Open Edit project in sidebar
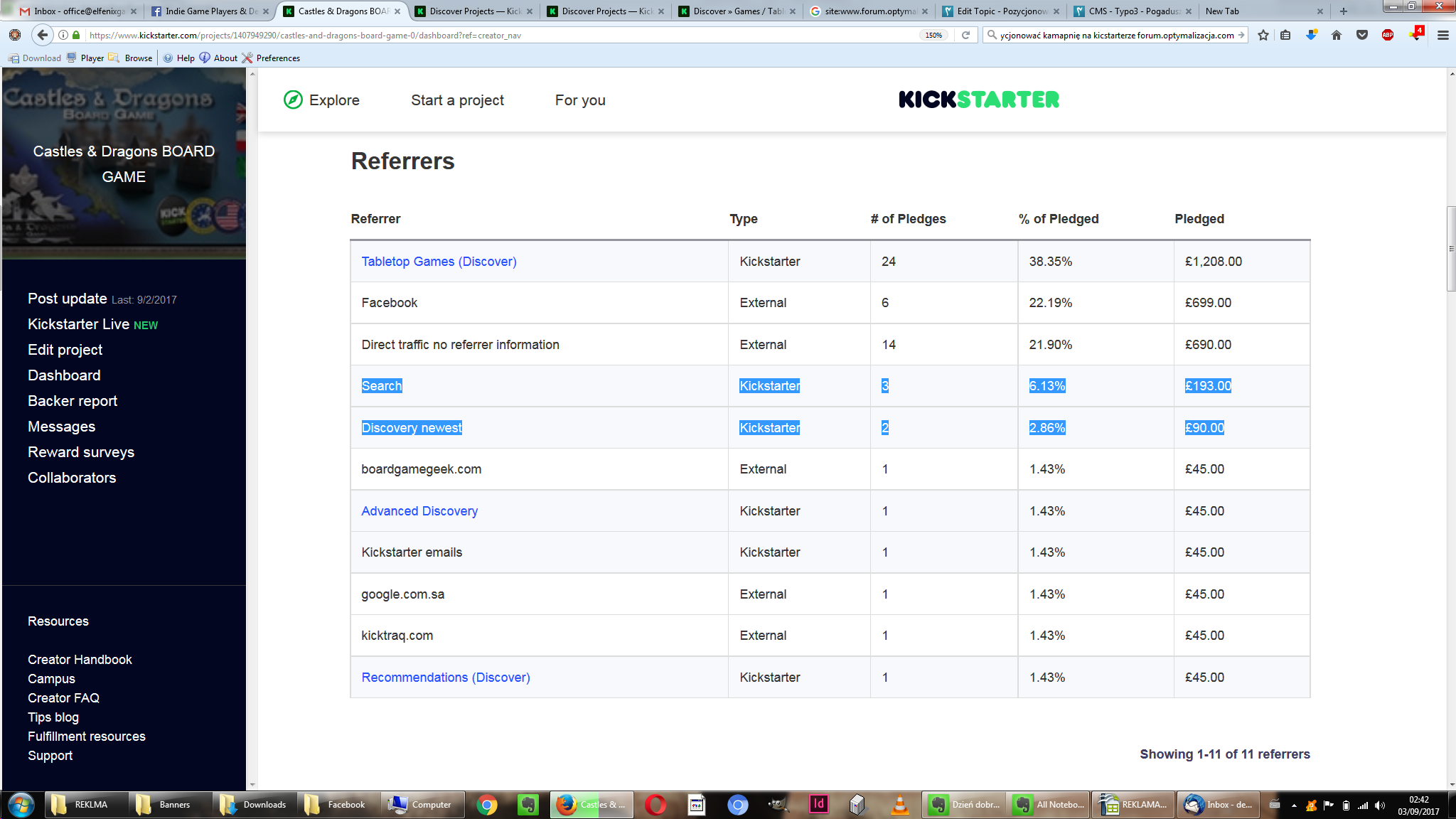1456x819 pixels. (x=65, y=350)
